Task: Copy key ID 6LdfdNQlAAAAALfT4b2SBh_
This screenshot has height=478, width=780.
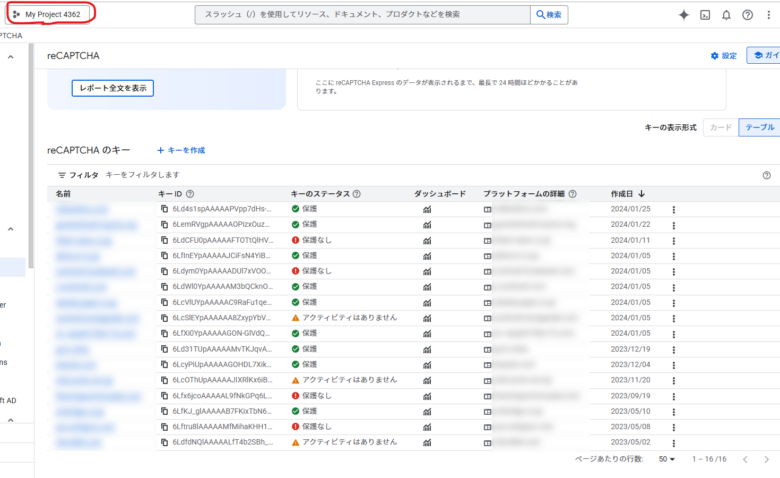Action: coord(164,442)
